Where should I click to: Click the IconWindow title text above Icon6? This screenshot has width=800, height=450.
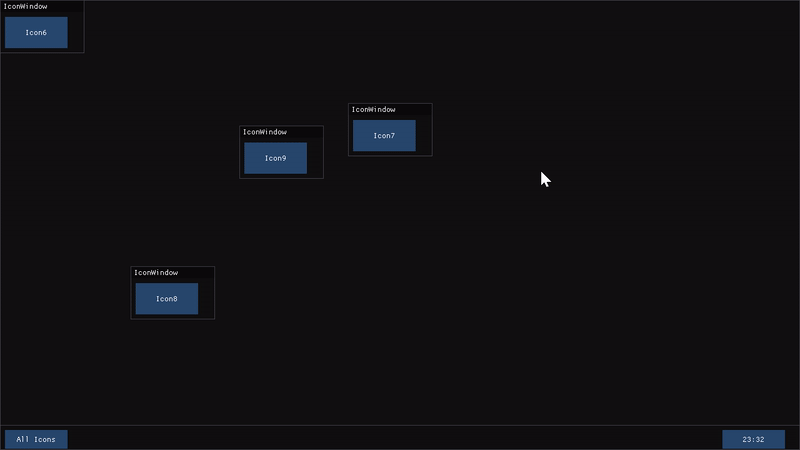point(25,6)
